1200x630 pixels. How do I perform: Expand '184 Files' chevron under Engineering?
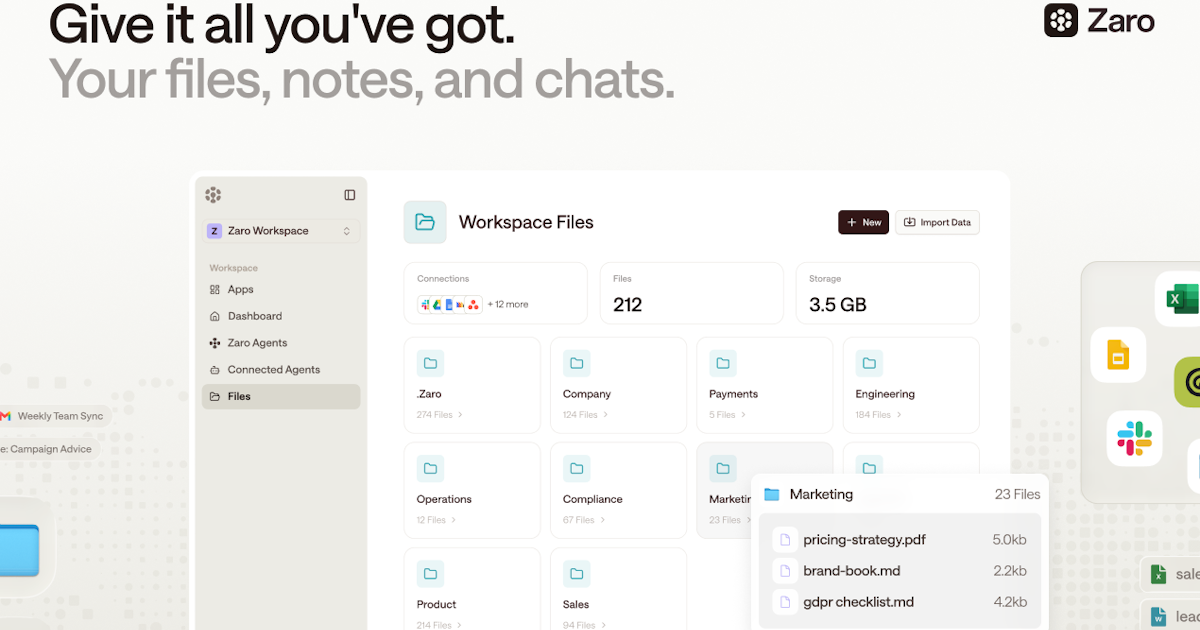click(899, 415)
